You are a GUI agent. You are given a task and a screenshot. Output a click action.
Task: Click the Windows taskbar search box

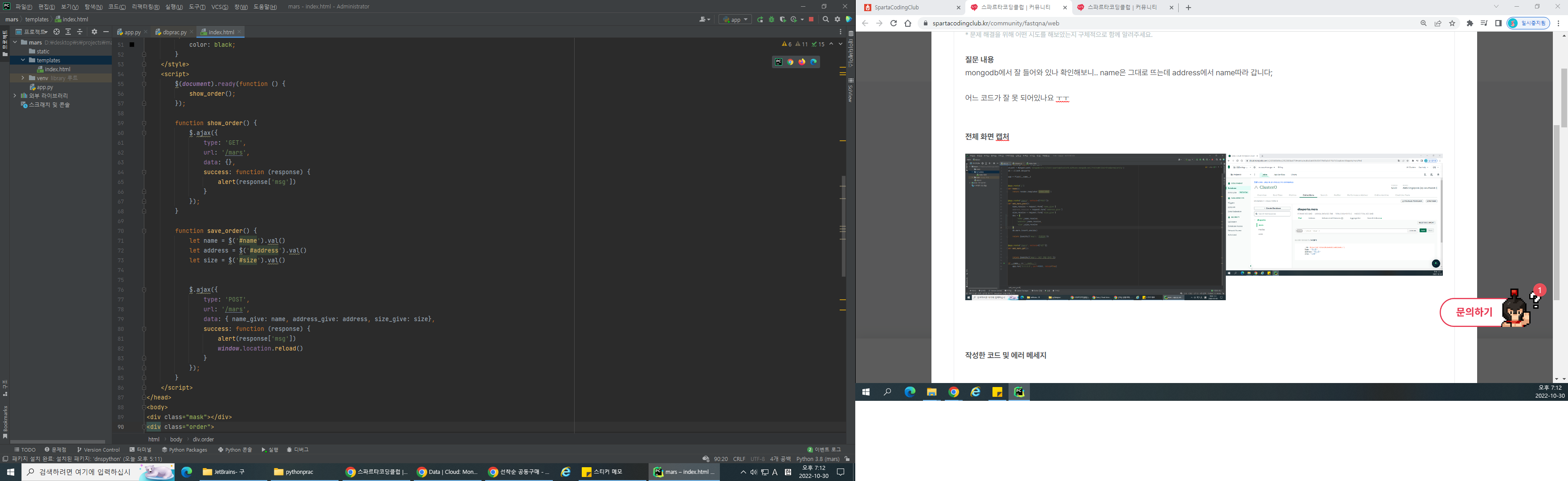click(98, 472)
